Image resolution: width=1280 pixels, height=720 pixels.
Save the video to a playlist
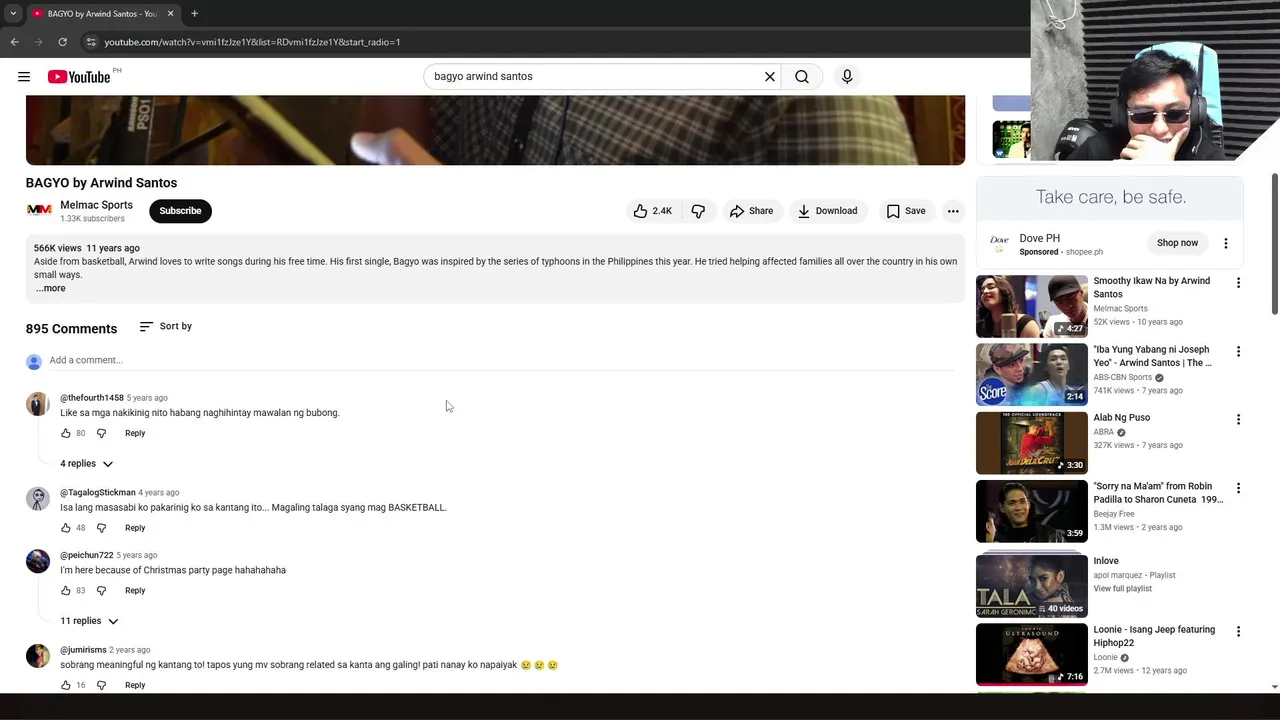906,211
